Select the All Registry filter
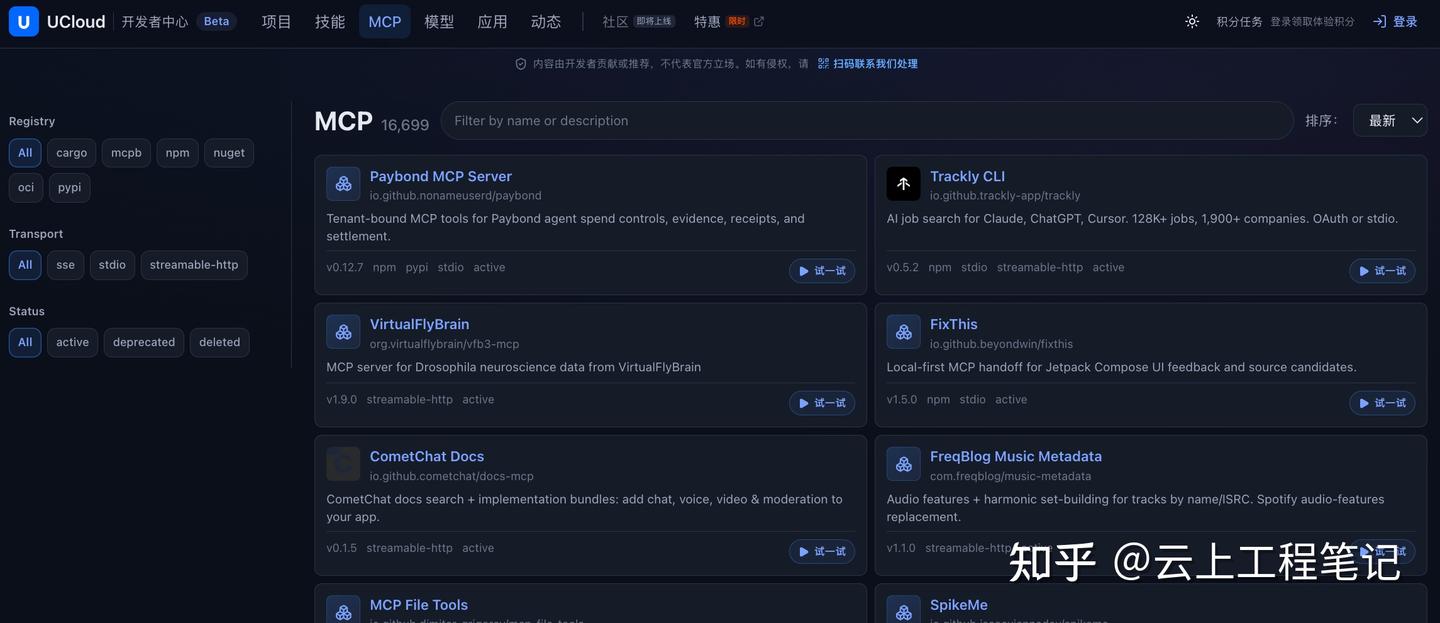The image size is (1440, 623). click(25, 153)
